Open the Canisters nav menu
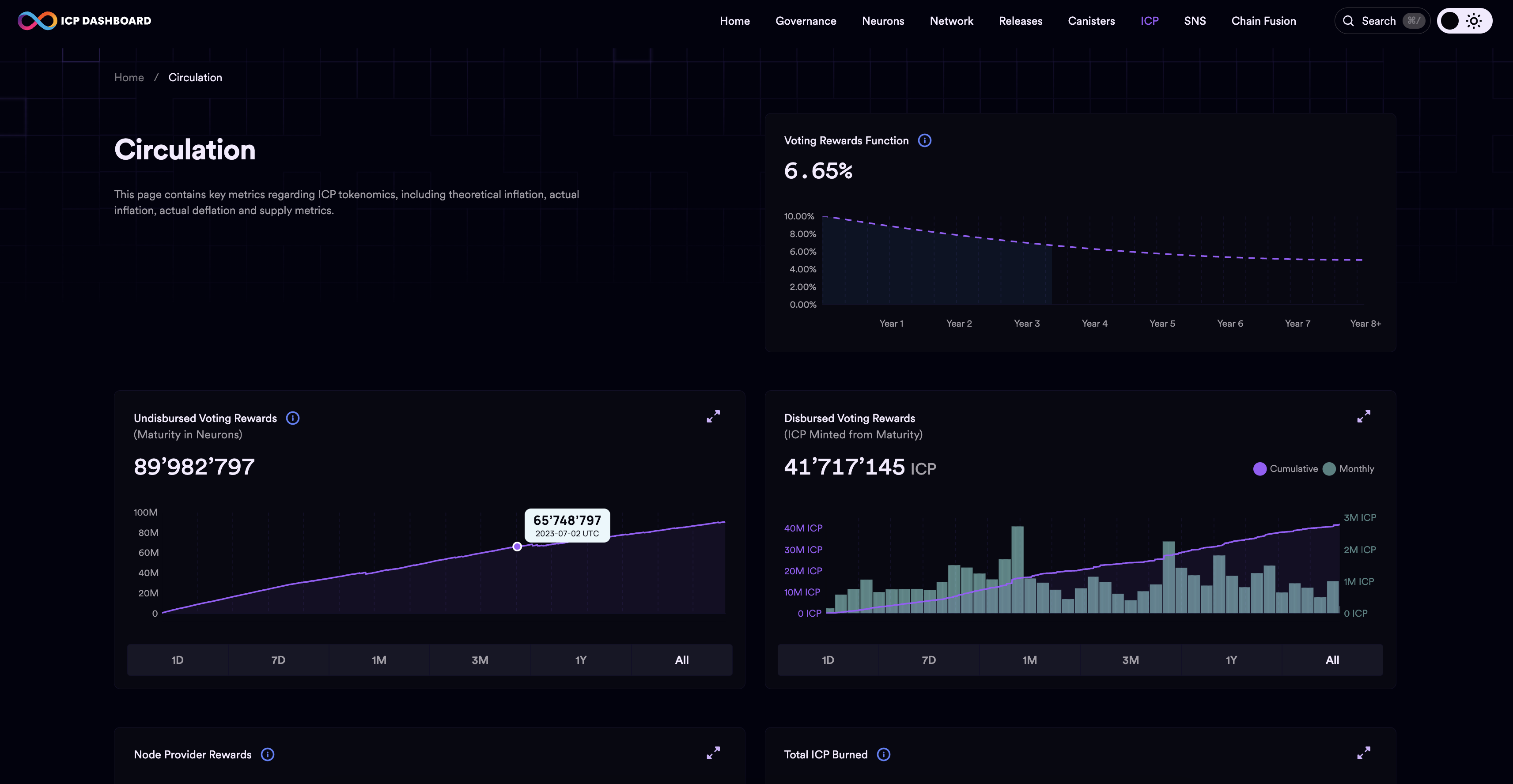 pyautogui.click(x=1091, y=21)
